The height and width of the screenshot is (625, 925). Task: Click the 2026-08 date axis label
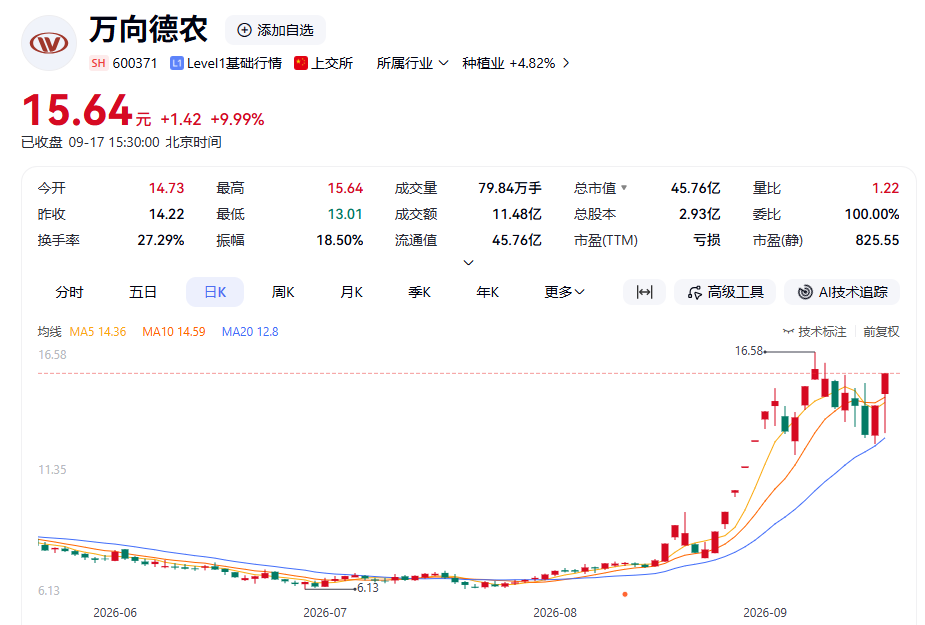coord(555,613)
